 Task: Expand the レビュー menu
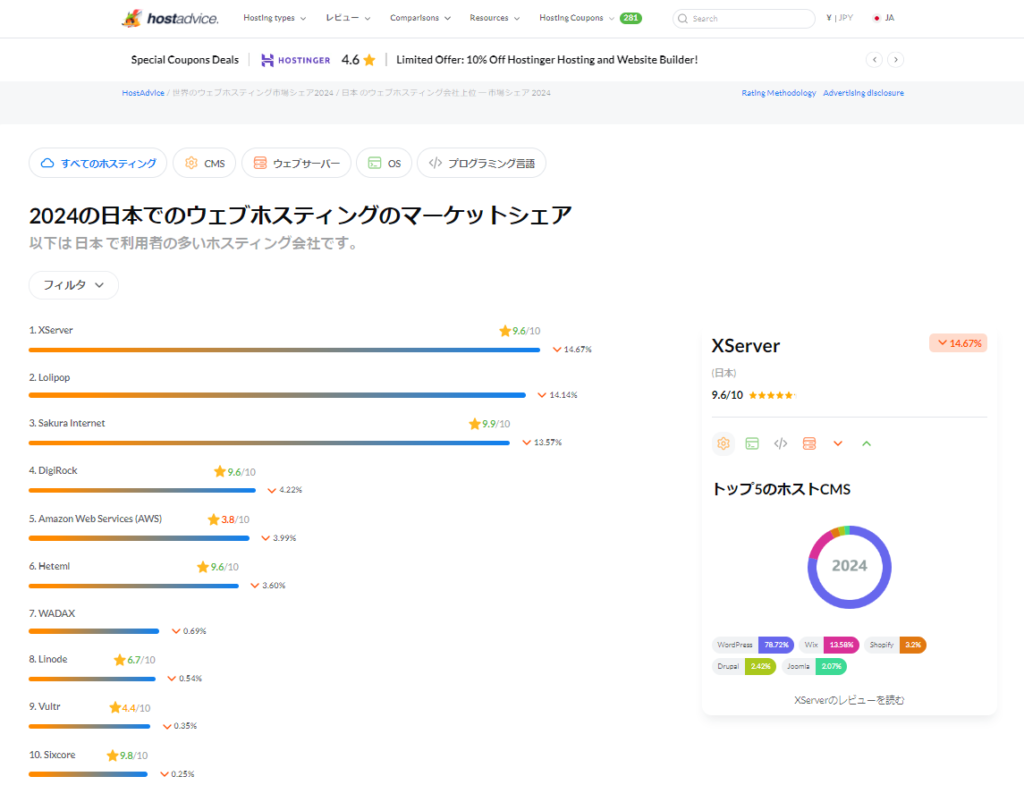348,18
